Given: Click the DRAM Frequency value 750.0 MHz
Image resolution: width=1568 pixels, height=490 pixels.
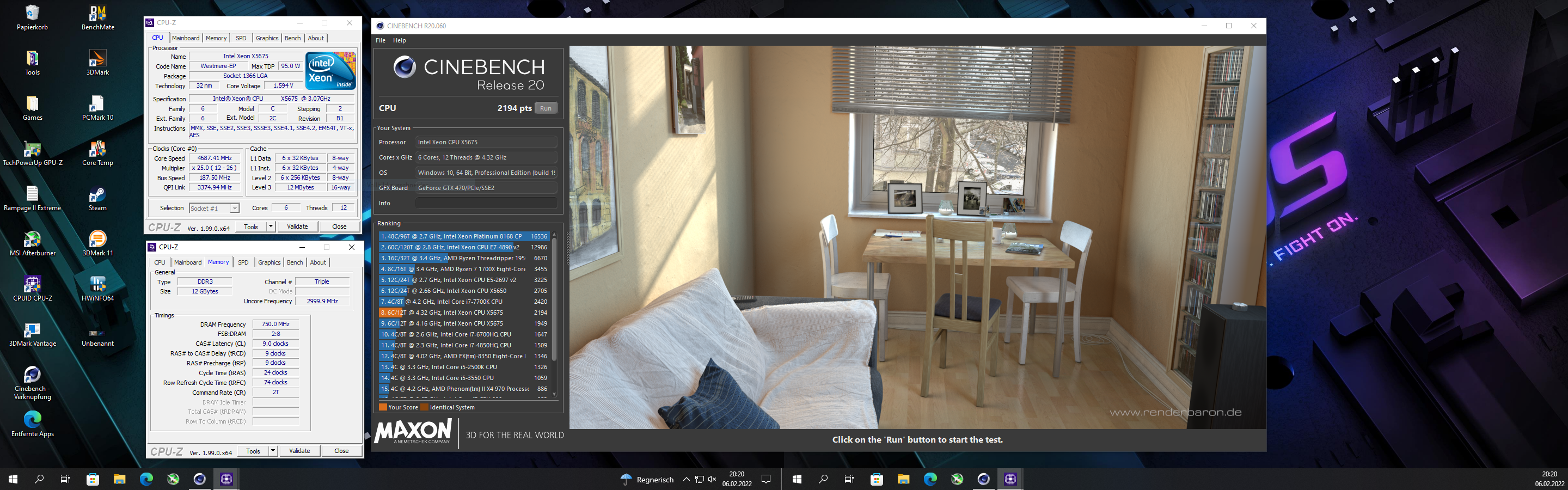Looking at the screenshot, I should point(275,324).
